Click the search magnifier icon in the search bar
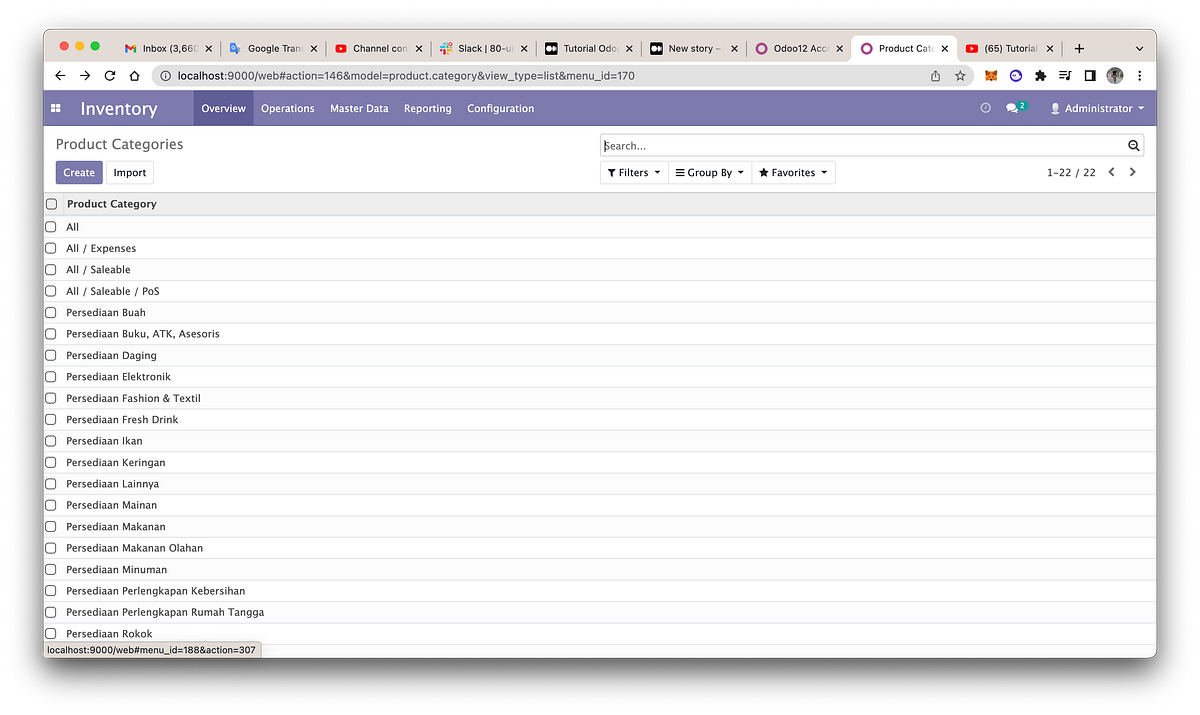Image resolution: width=1200 pixels, height=715 pixels. point(1133,145)
